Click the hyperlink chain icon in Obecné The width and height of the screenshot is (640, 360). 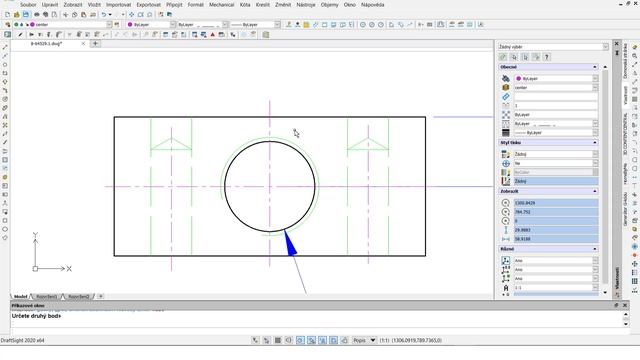[506, 97]
